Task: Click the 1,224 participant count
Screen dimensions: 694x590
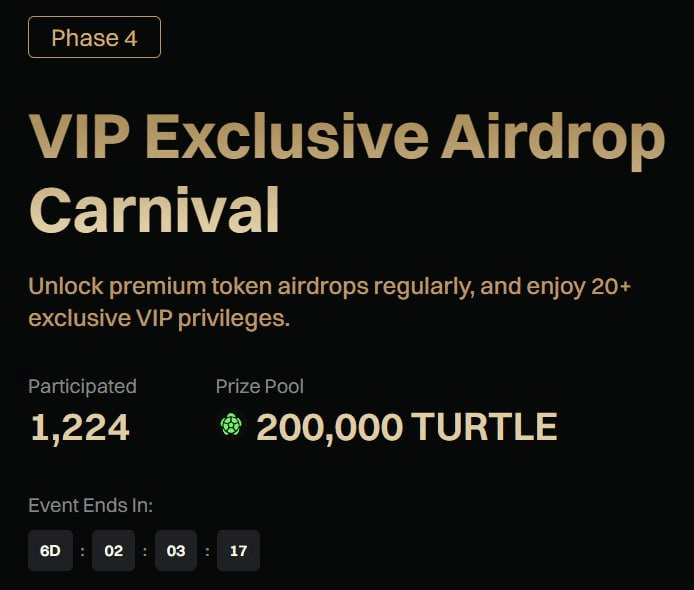Action: click(80, 427)
